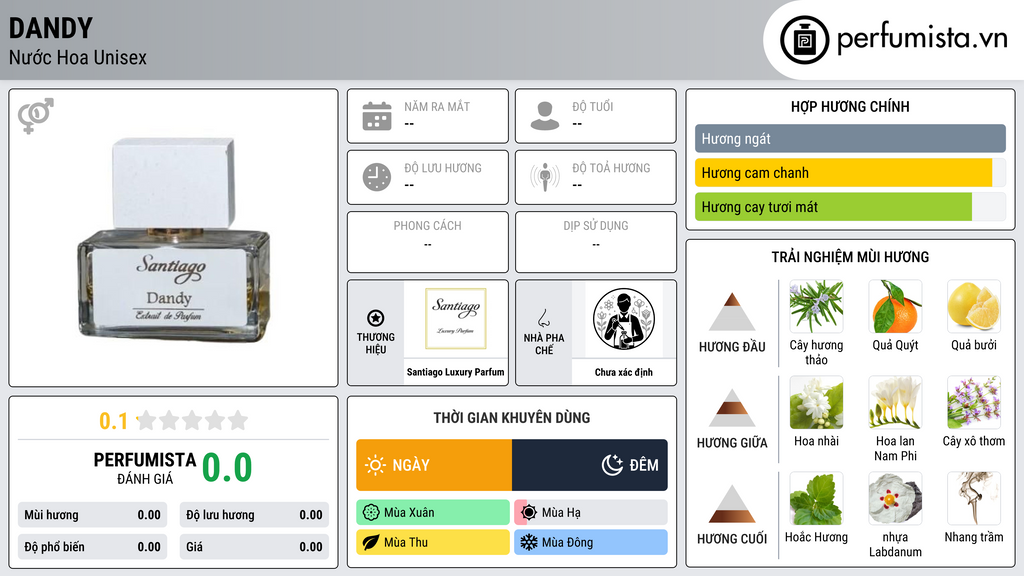
Task: Click the unisex gender symbol icon
Action: [36, 116]
